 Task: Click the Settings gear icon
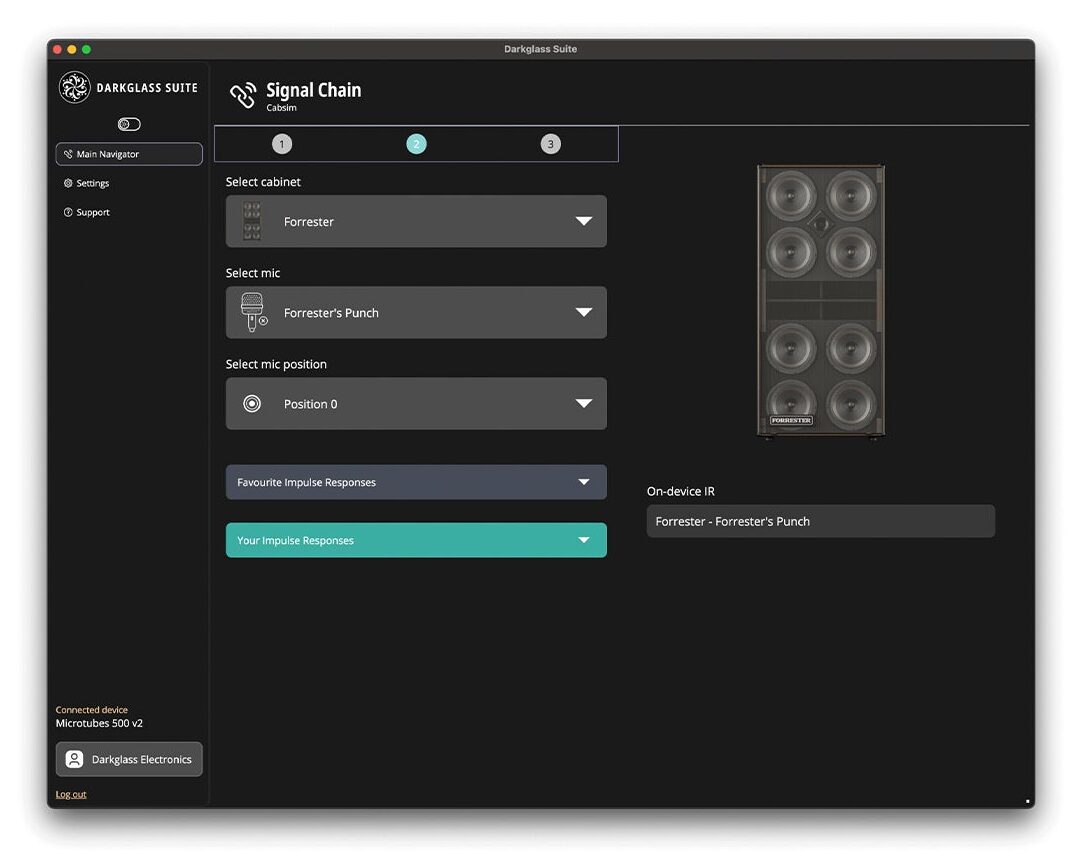tap(68, 183)
